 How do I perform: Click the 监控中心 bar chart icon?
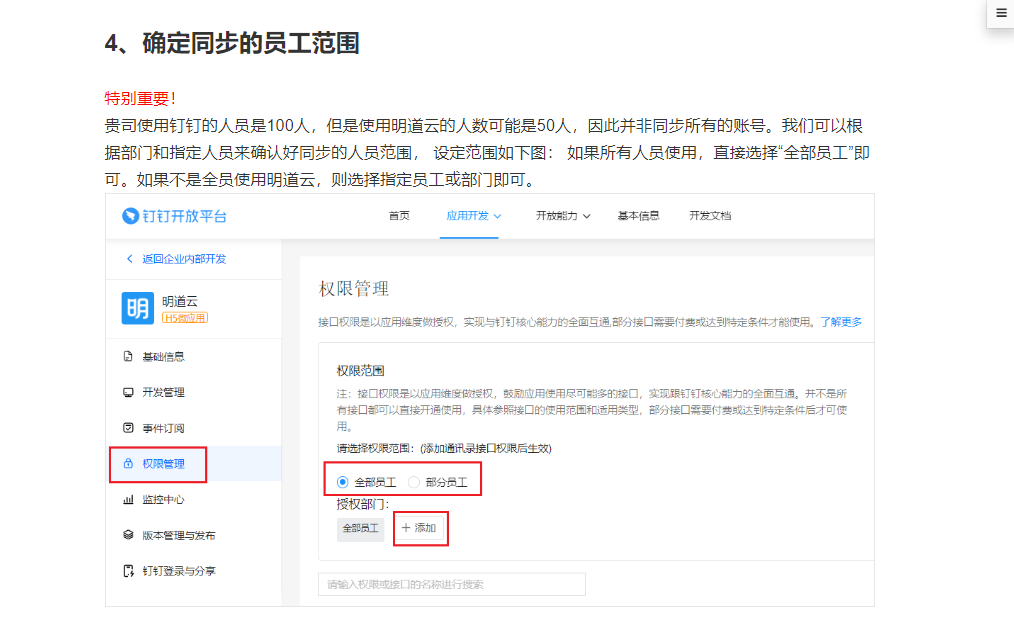[x=128, y=500]
